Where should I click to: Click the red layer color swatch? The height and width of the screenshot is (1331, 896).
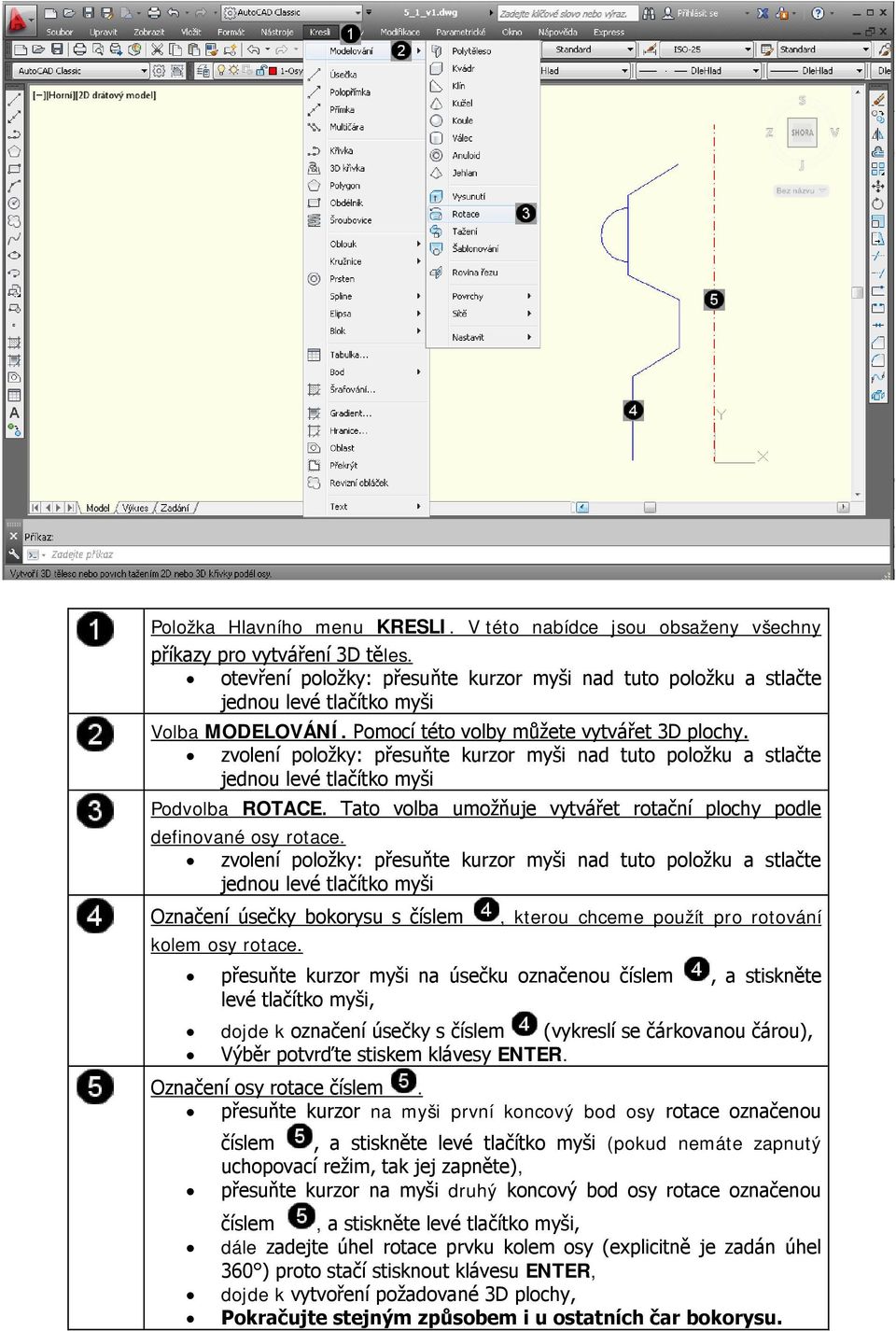click(272, 71)
